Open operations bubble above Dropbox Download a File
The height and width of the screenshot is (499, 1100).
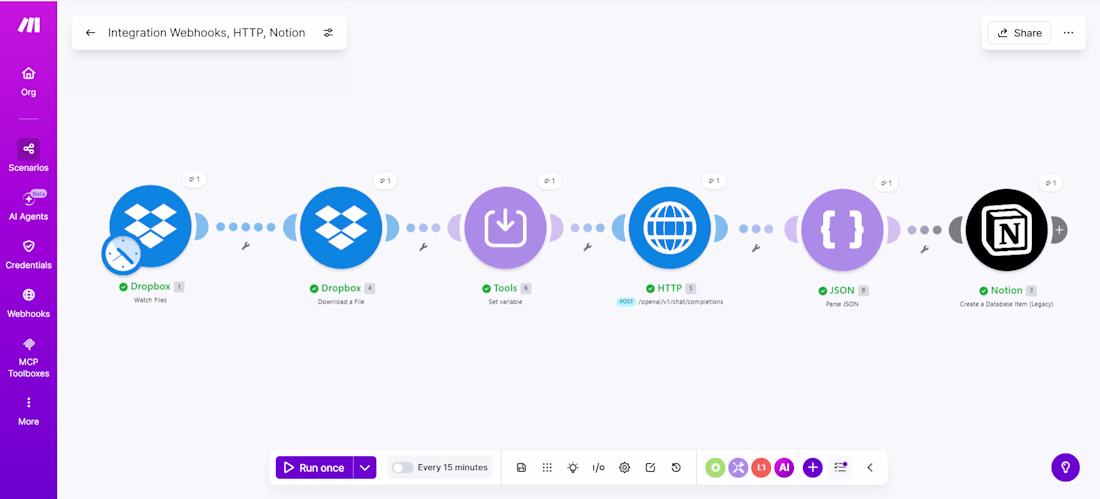(x=385, y=180)
